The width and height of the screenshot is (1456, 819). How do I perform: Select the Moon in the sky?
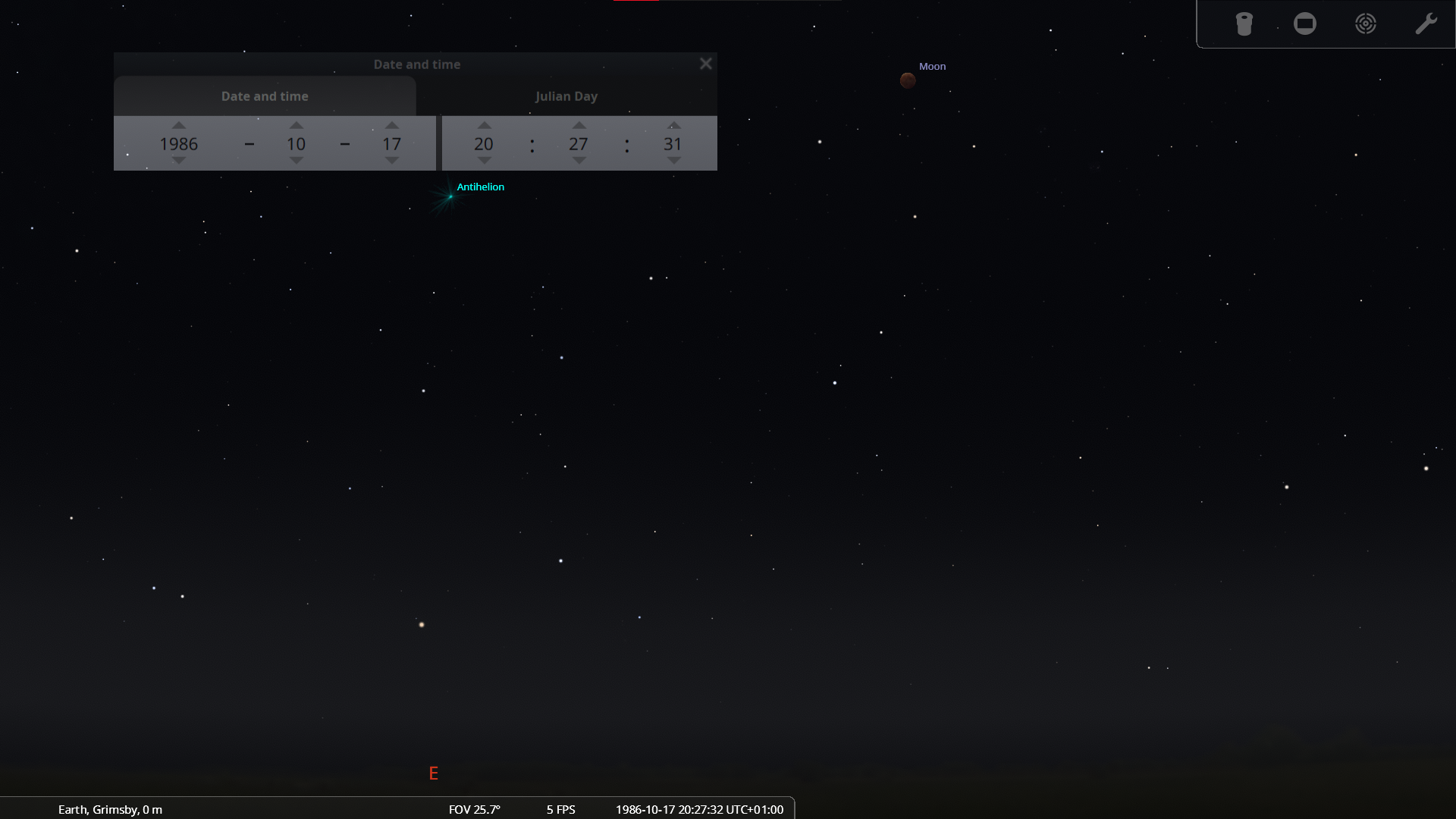[908, 80]
